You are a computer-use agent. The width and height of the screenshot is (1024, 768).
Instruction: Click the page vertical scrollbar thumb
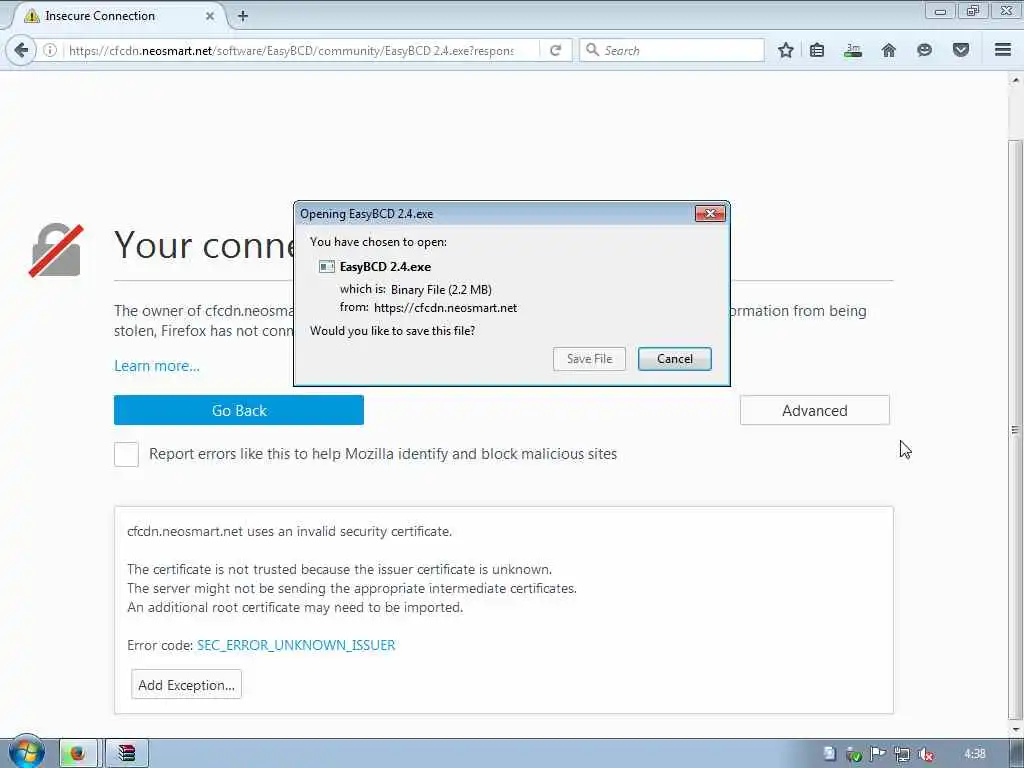[1015, 429]
